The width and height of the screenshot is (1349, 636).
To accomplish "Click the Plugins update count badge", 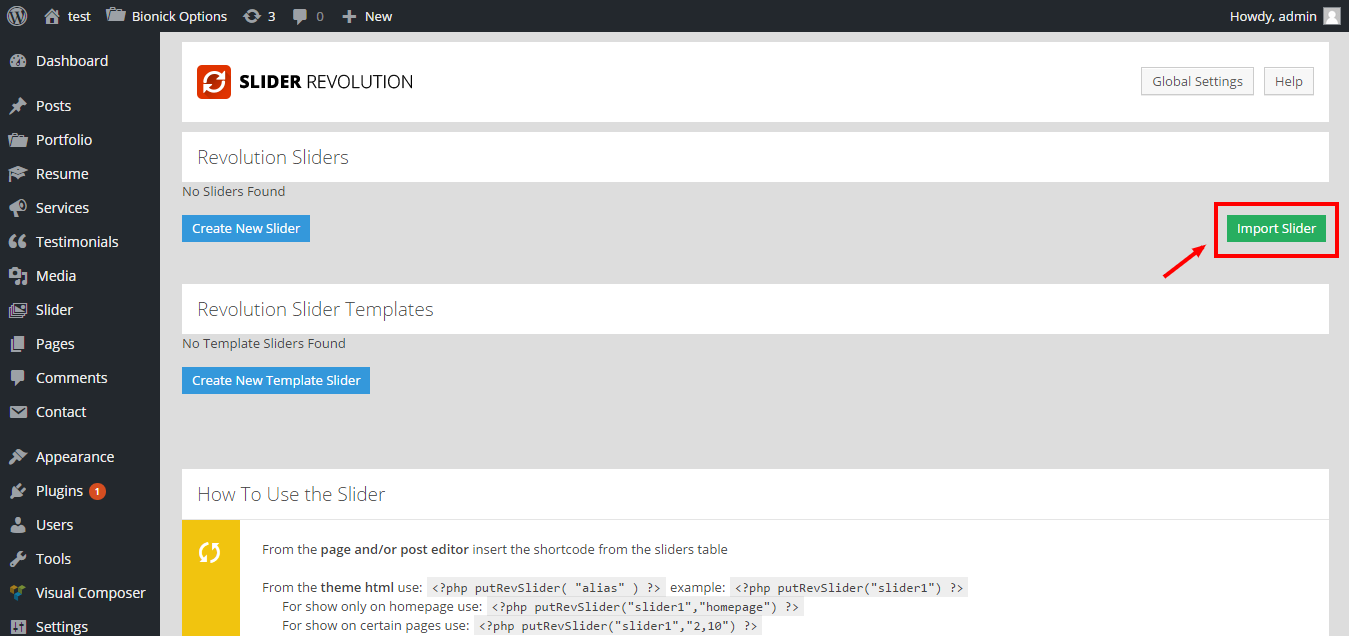I will pos(97,491).
